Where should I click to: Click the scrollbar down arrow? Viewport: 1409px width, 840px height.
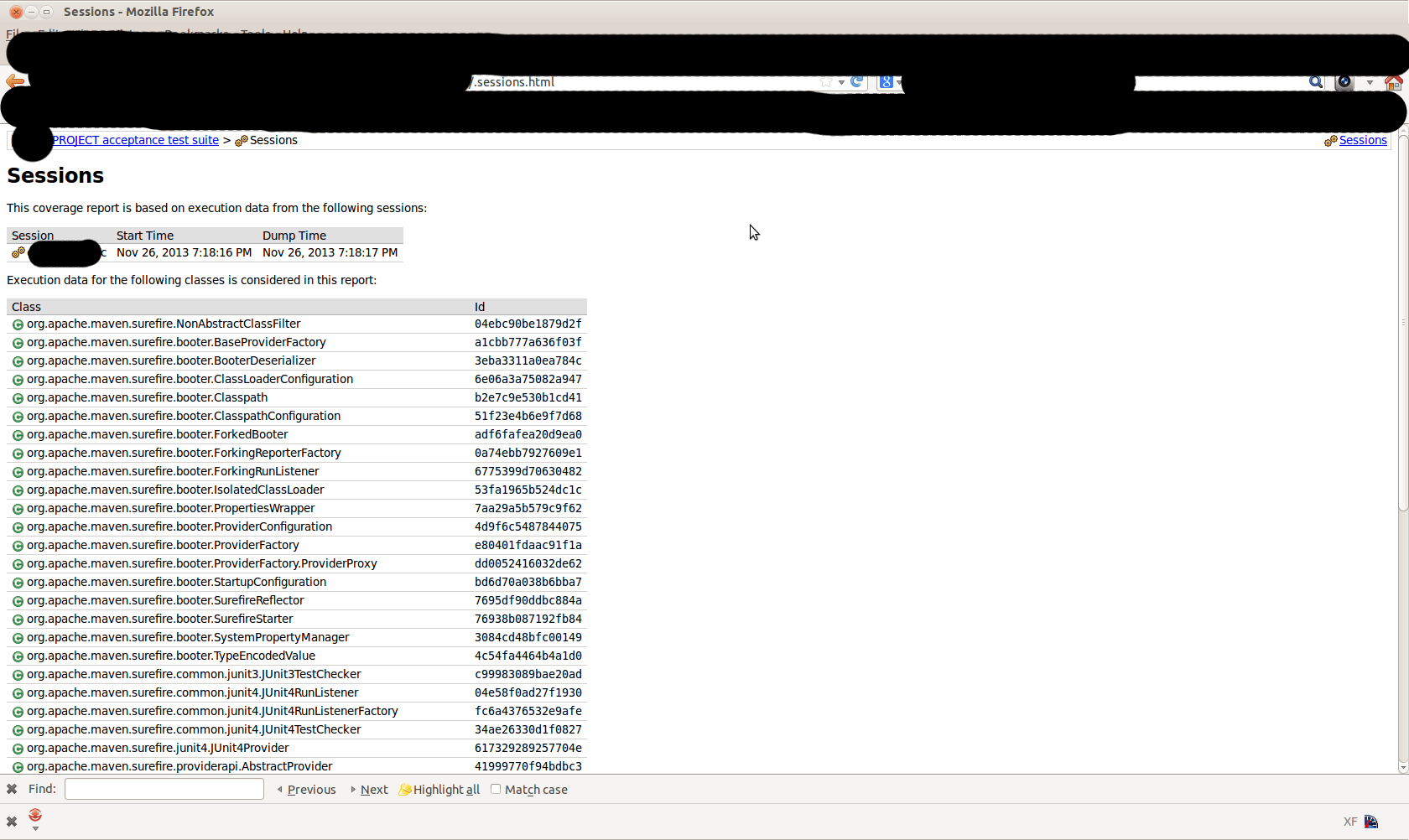1403,767
